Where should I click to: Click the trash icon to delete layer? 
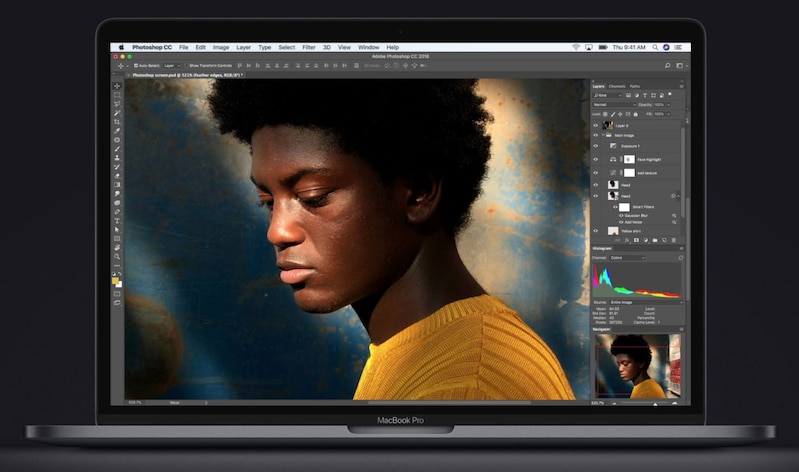pyautogui.click(x=674, y=240)
